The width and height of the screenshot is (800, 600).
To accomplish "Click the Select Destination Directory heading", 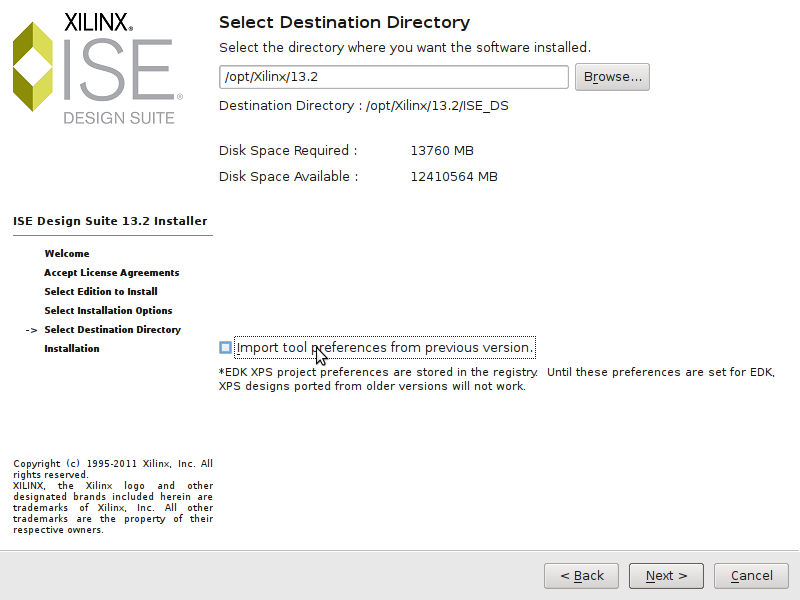I will 344,22.
